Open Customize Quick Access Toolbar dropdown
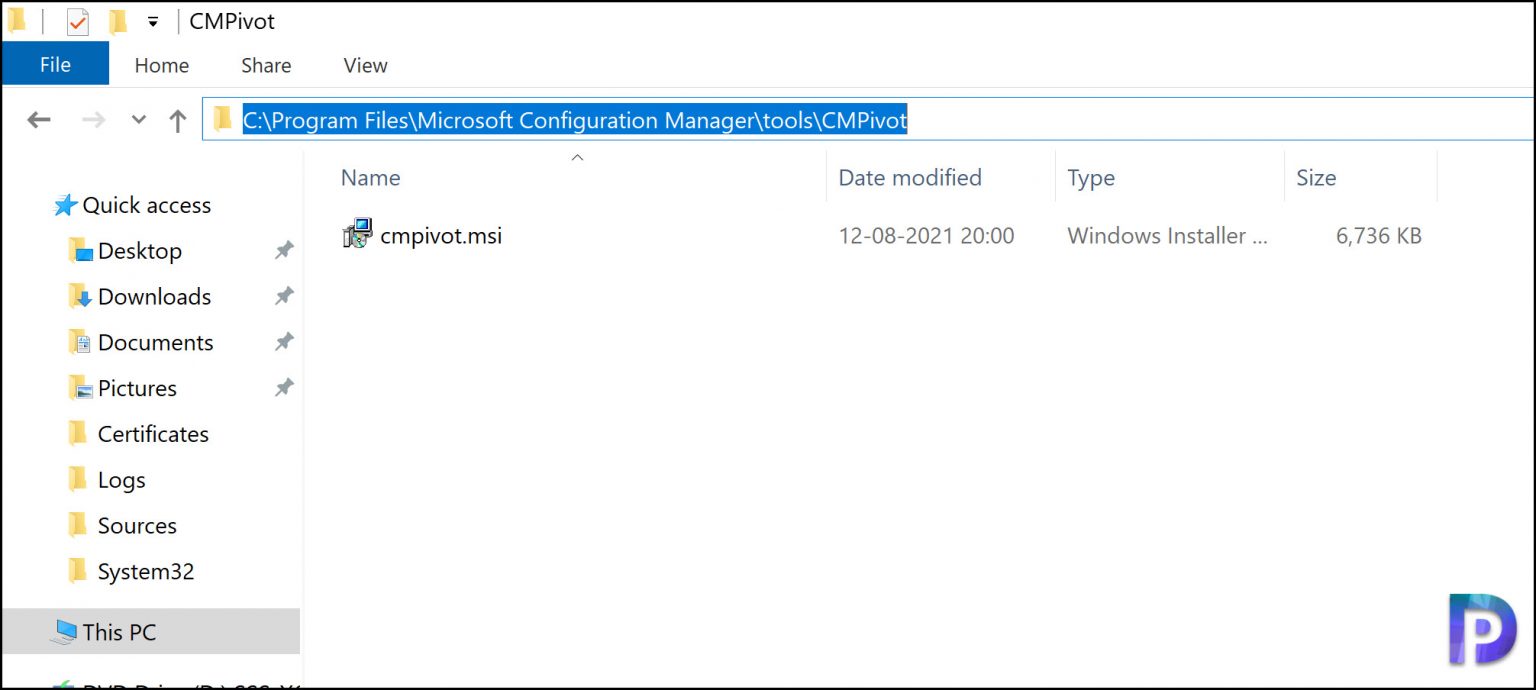1536x690 pixels. (x=152, y=21)
